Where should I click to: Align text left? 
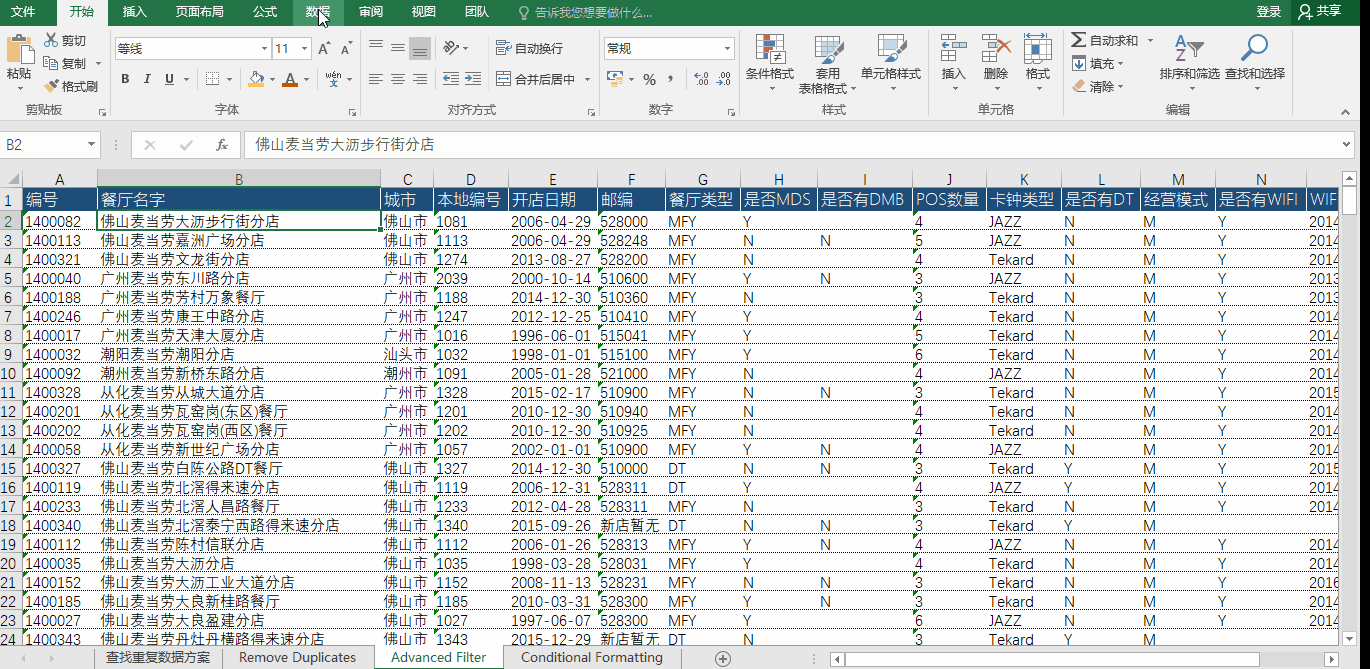point(376,79)
